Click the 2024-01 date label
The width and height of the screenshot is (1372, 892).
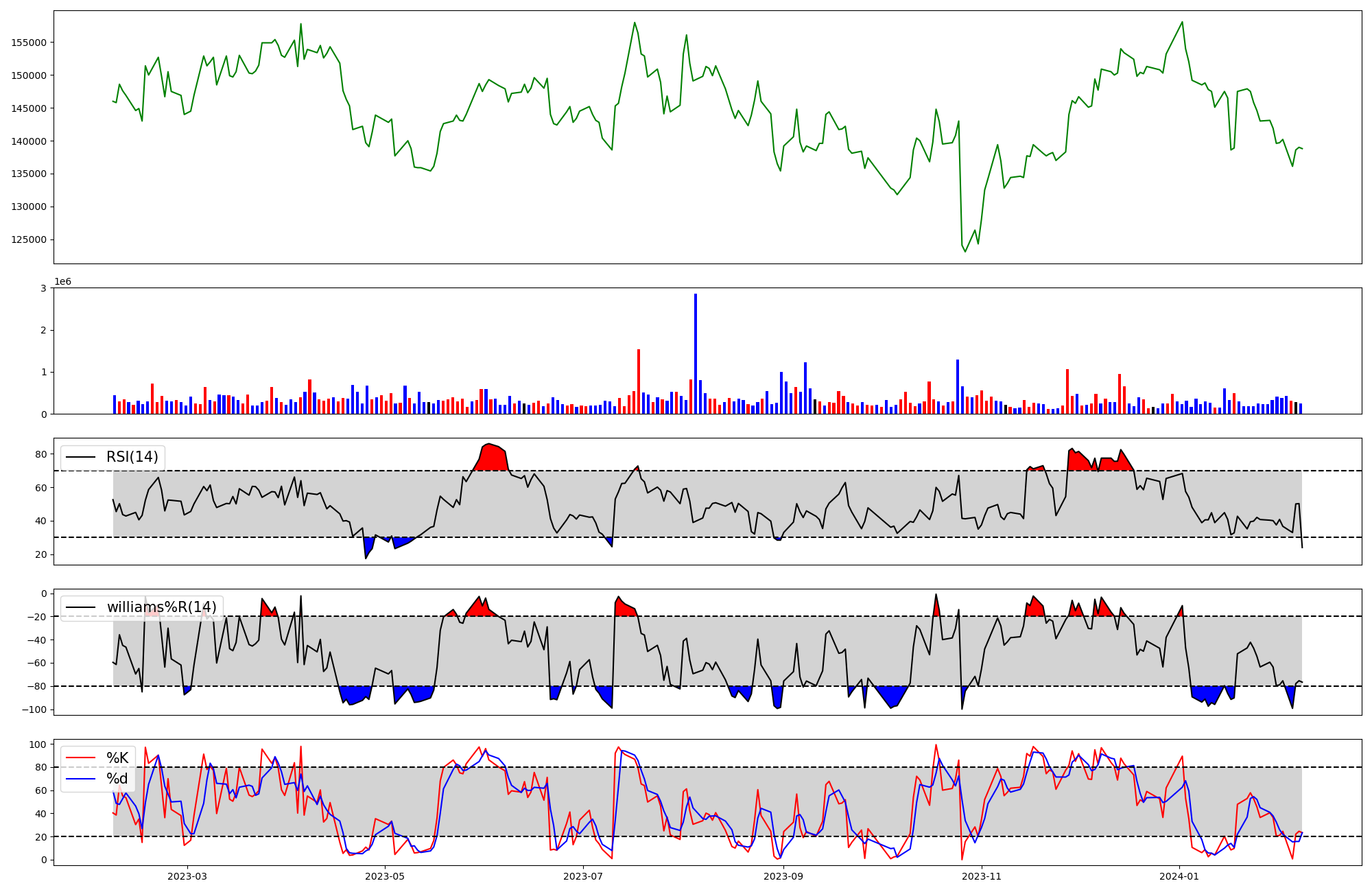point(1179,876)
